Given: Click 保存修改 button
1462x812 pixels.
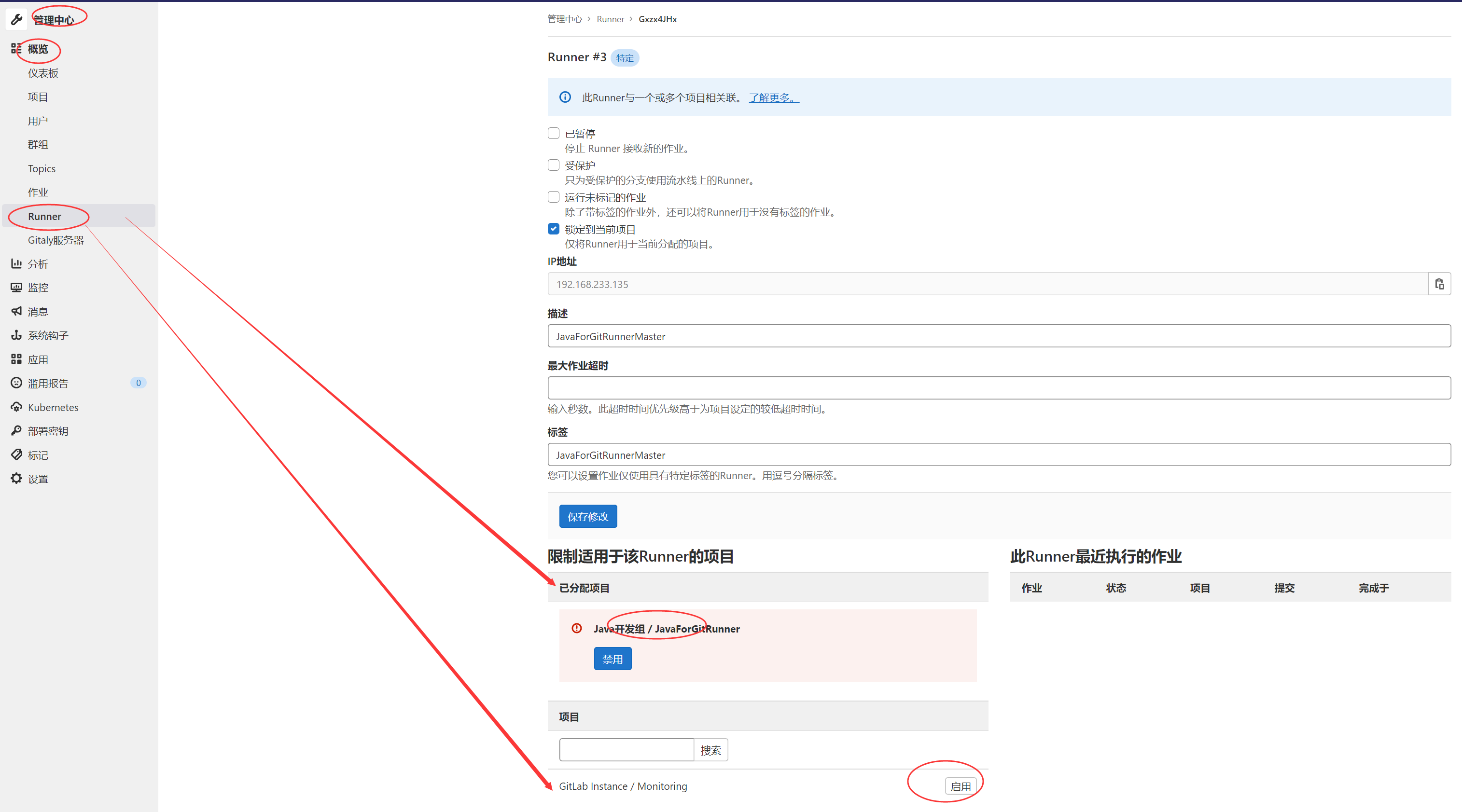Looking at the screenshot, I should tap(588, 516).
